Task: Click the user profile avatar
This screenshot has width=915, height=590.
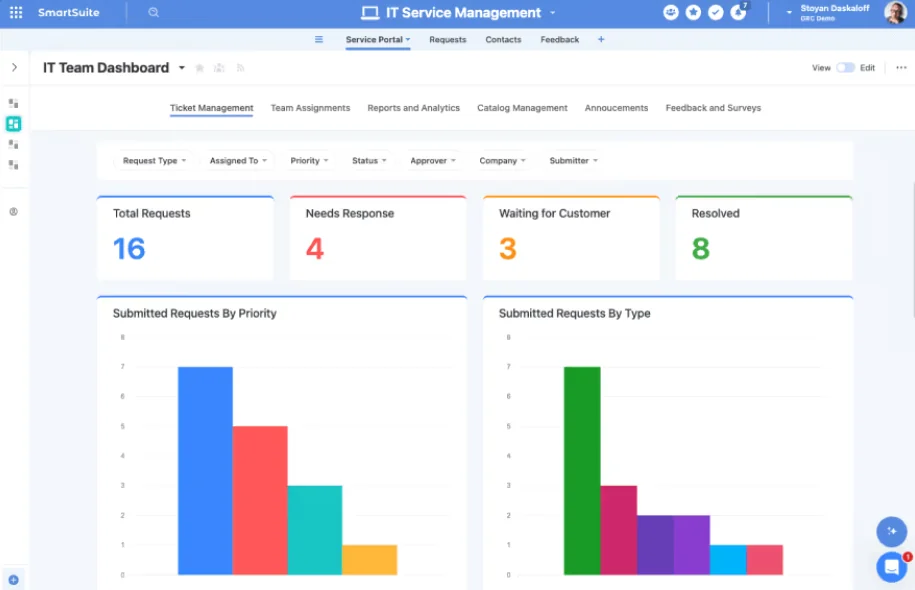Action: coord(896,12)
